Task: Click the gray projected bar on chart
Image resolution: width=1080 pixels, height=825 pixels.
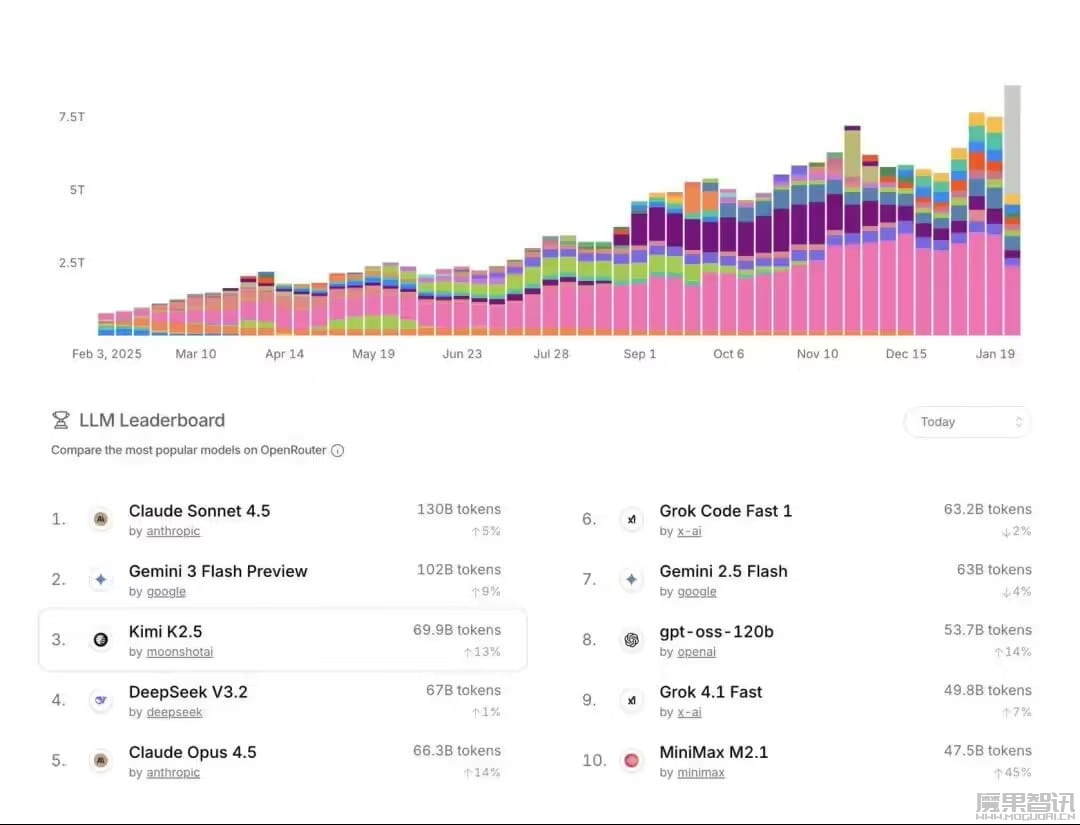Action: click(x=1012, y=140)
